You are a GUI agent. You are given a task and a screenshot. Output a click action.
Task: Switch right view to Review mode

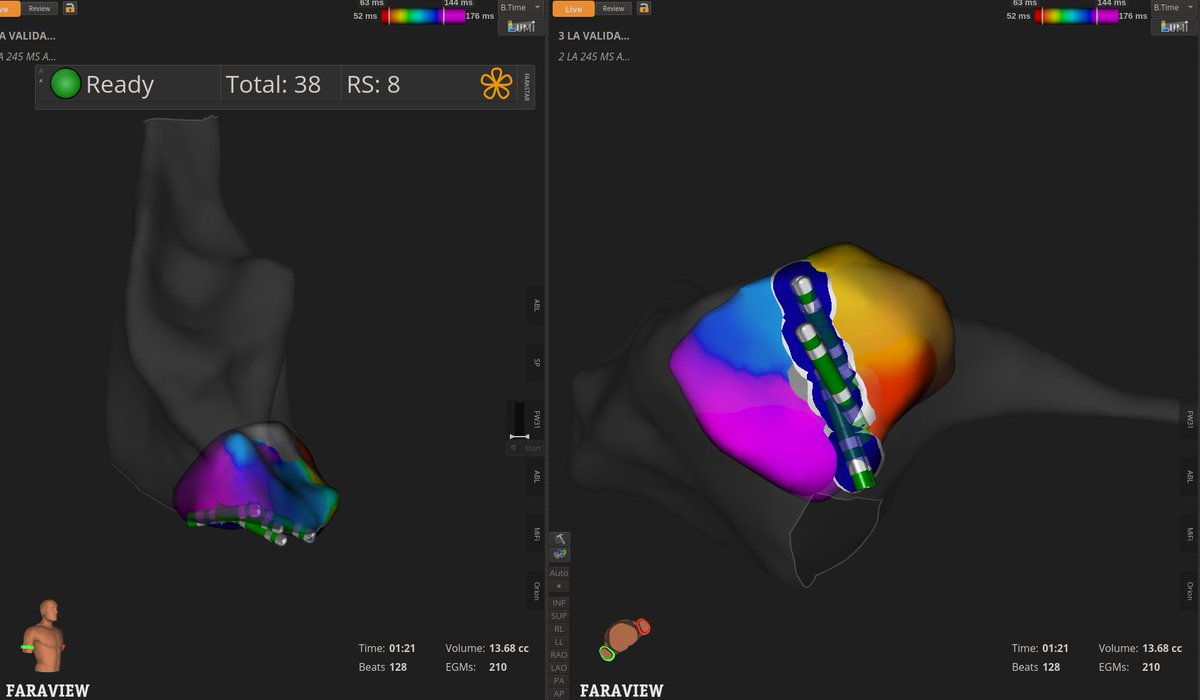tap(613, 8)
